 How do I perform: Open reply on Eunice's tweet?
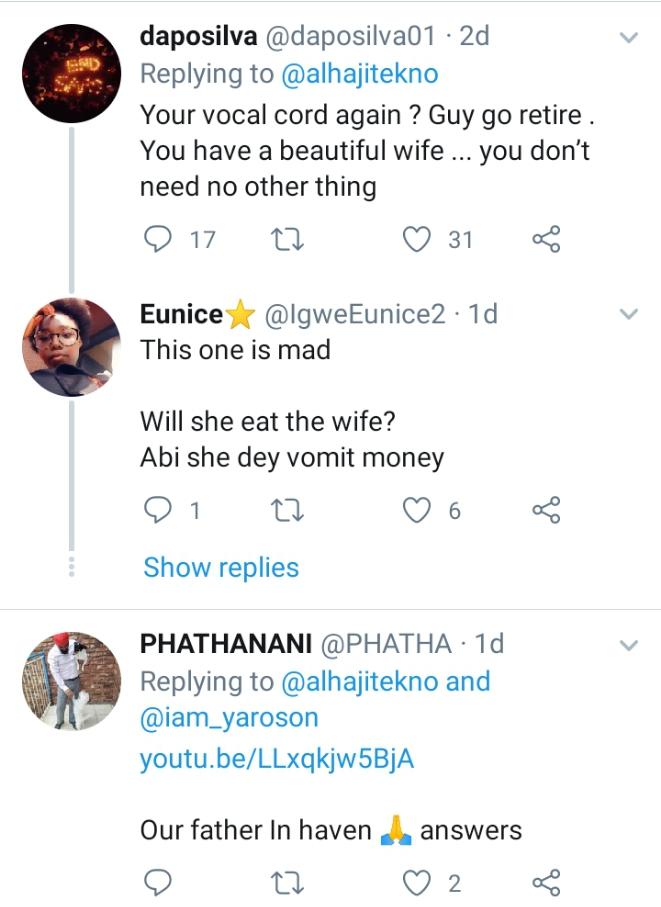coord(157,510)
